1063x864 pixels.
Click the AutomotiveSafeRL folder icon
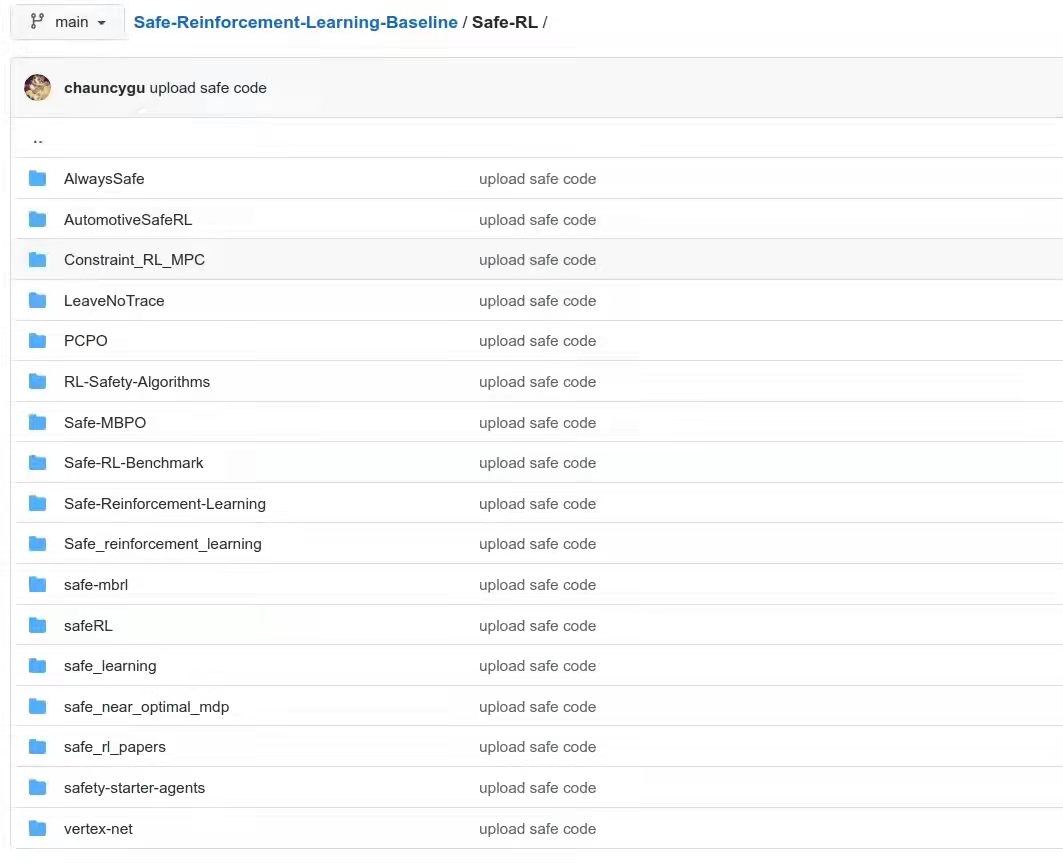[x=38, y=220]
